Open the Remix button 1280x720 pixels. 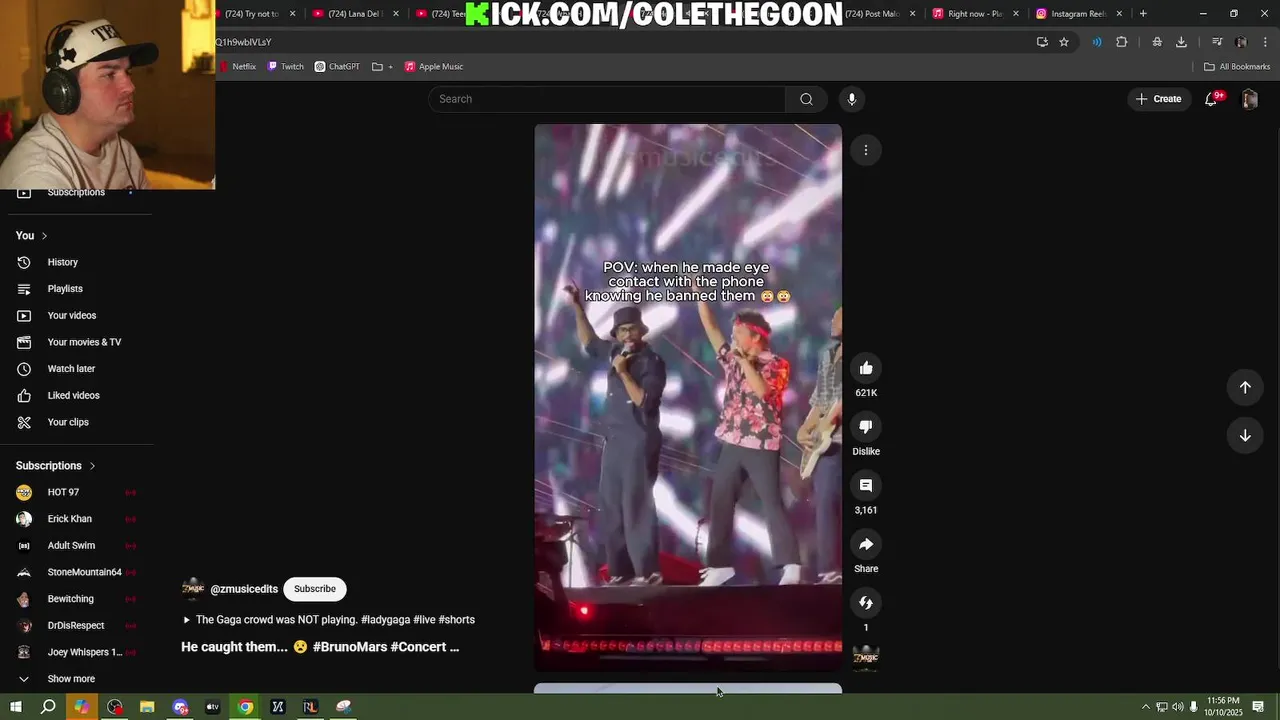click(x=866, y=603)
